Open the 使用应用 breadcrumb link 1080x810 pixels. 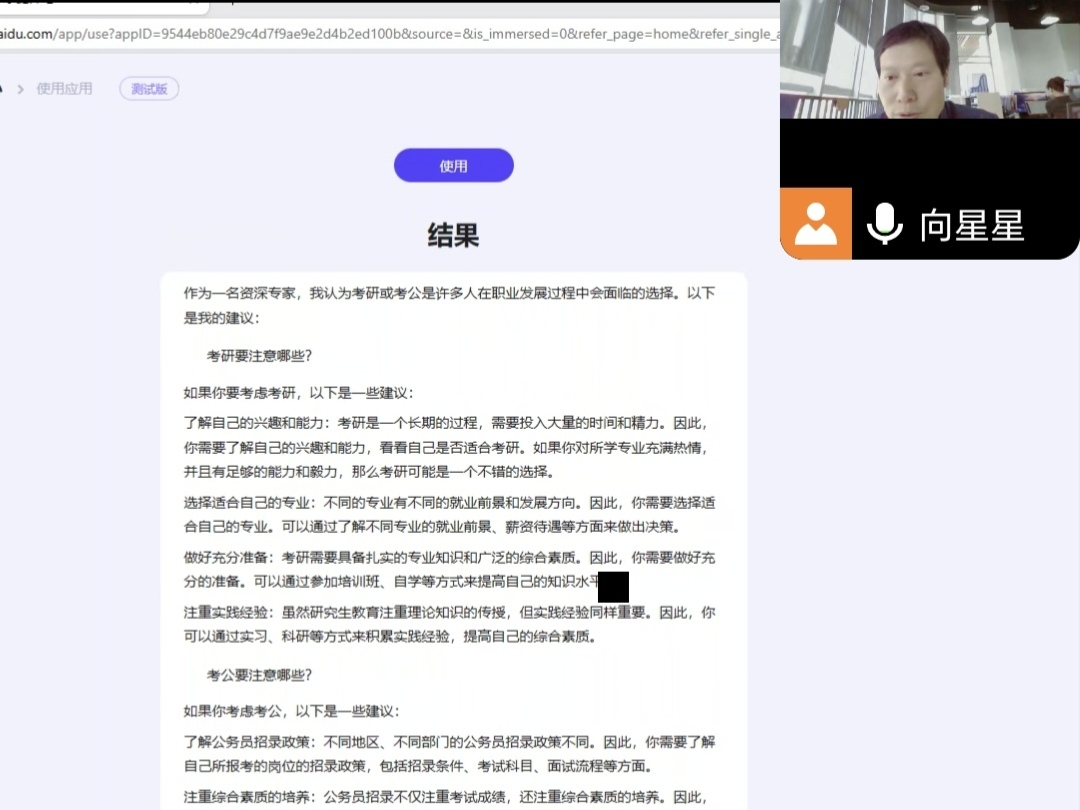(64, 89)
